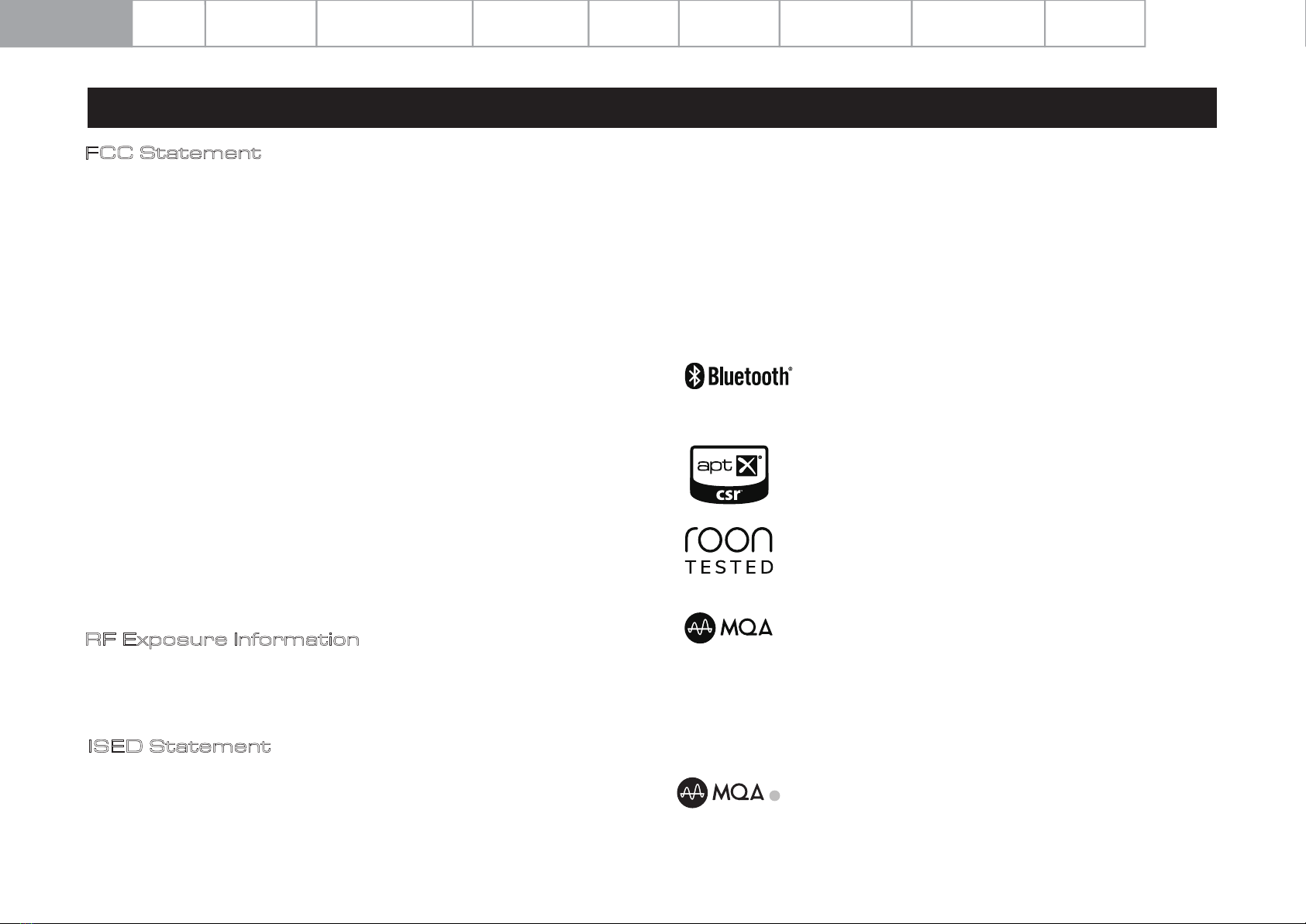Open the widest blank tab in top row
This screenshot has height=924, width=1306.
[x=395, y=23]
